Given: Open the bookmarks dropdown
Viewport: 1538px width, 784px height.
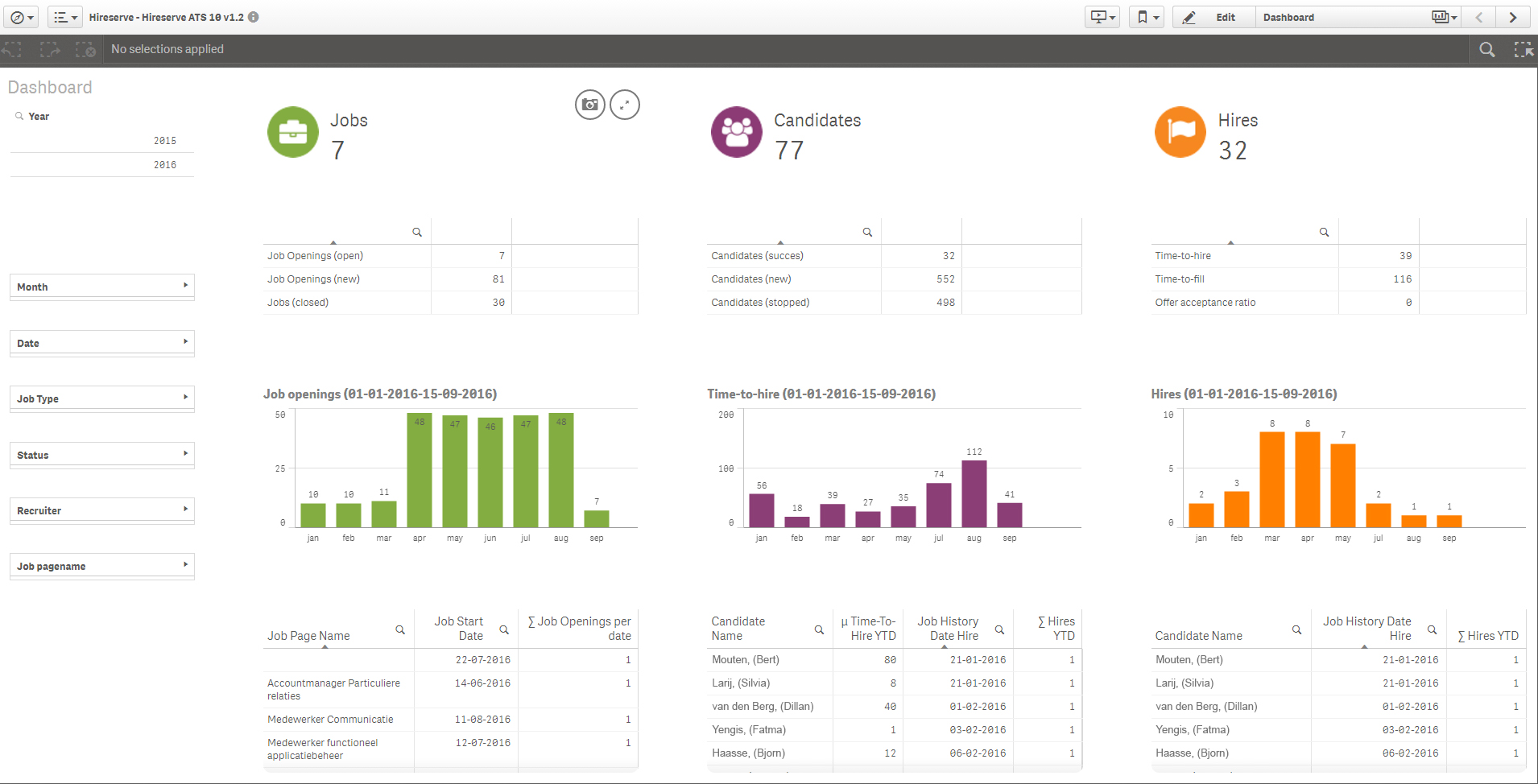Looking at the screenshot, I should (x=1147, y=17).
